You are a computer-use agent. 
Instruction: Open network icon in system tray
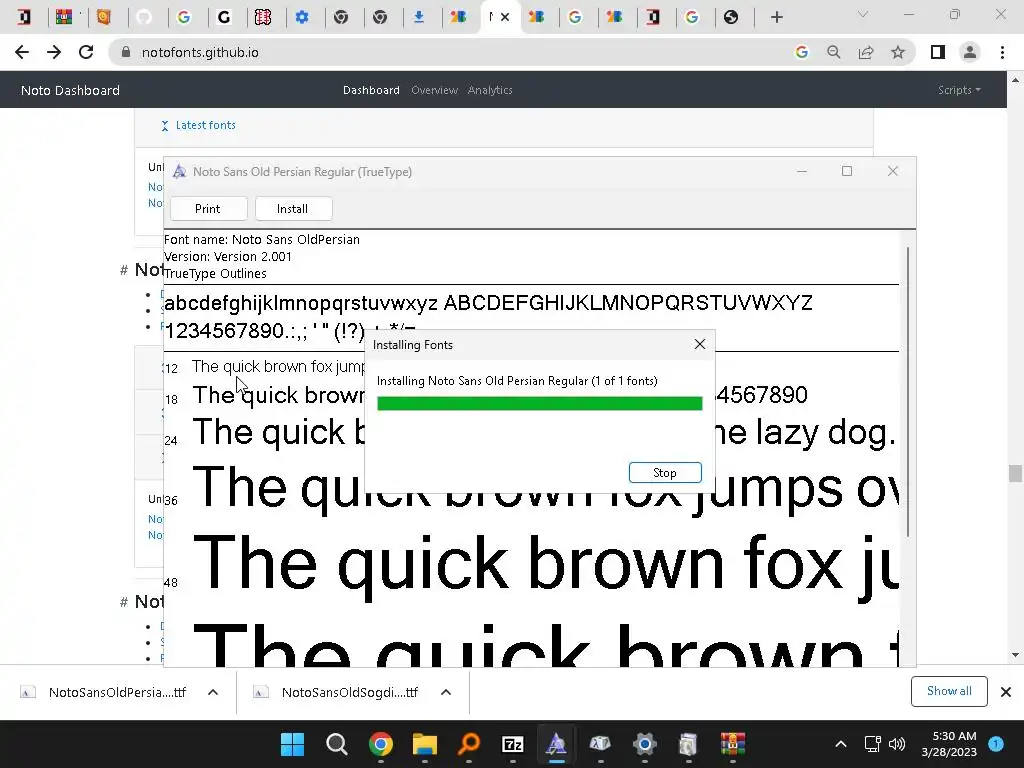coord(872,744)
